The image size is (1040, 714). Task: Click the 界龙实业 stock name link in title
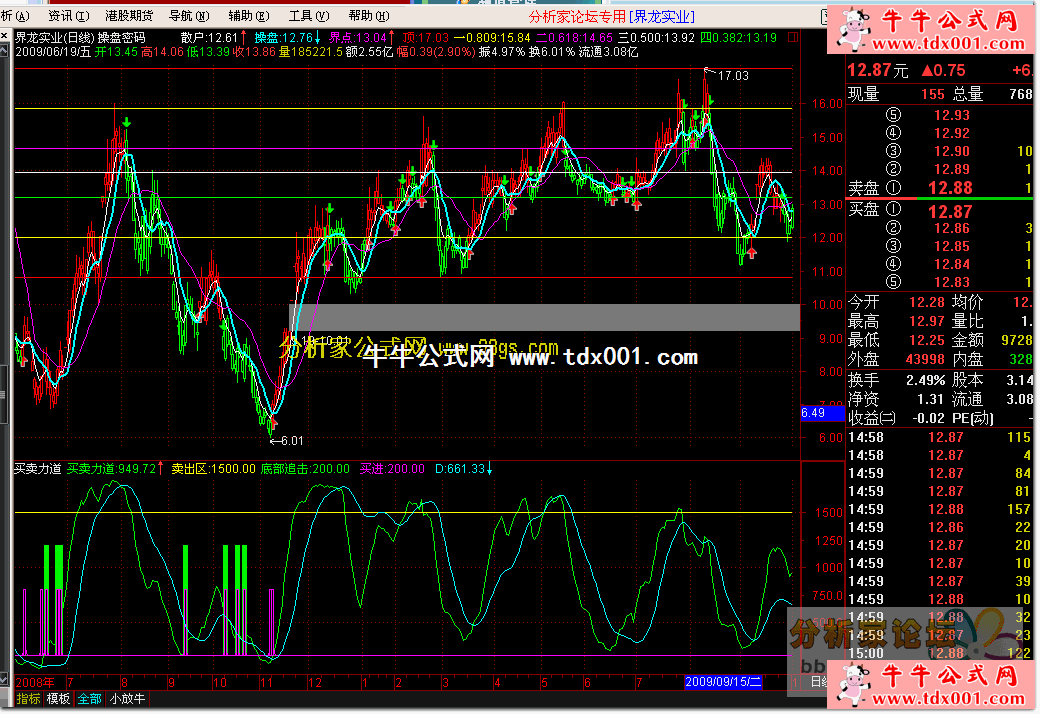point(662,16)
